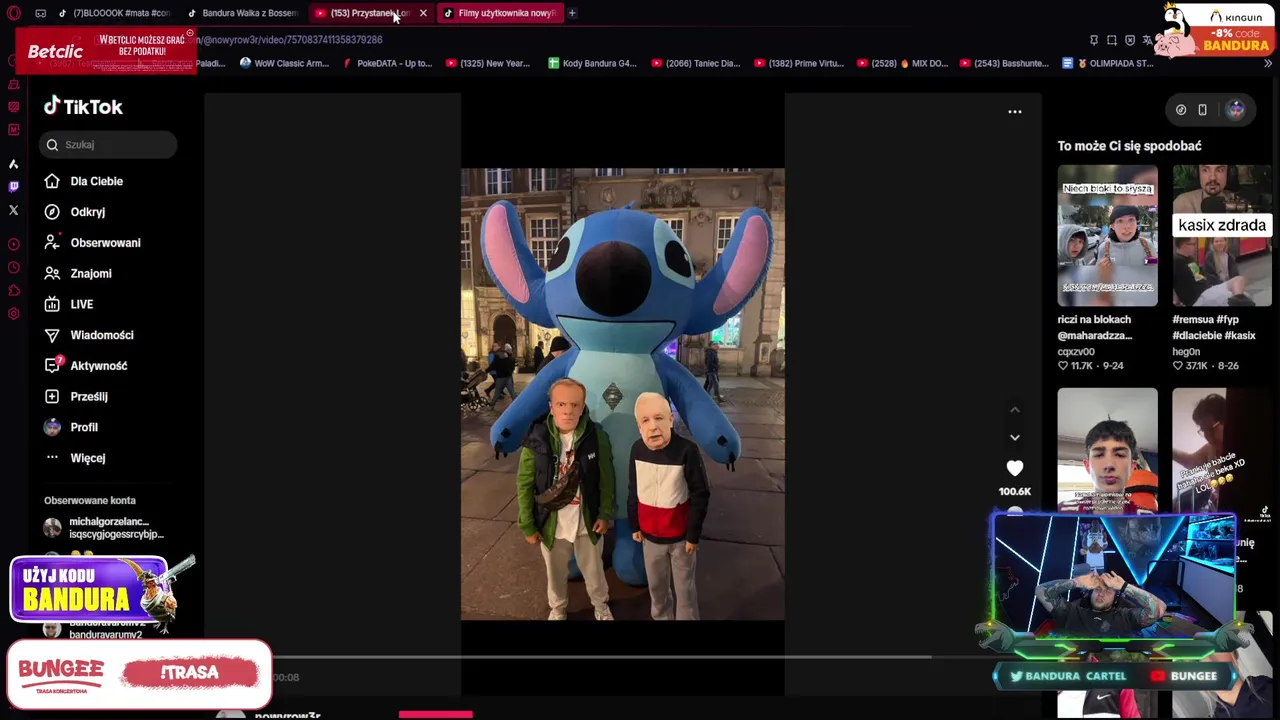Viewport: 1280px width, 720px height.
Task: Switch to the '(7)BLOOOOK #mata' tab
Action: (x=113, y=13)
